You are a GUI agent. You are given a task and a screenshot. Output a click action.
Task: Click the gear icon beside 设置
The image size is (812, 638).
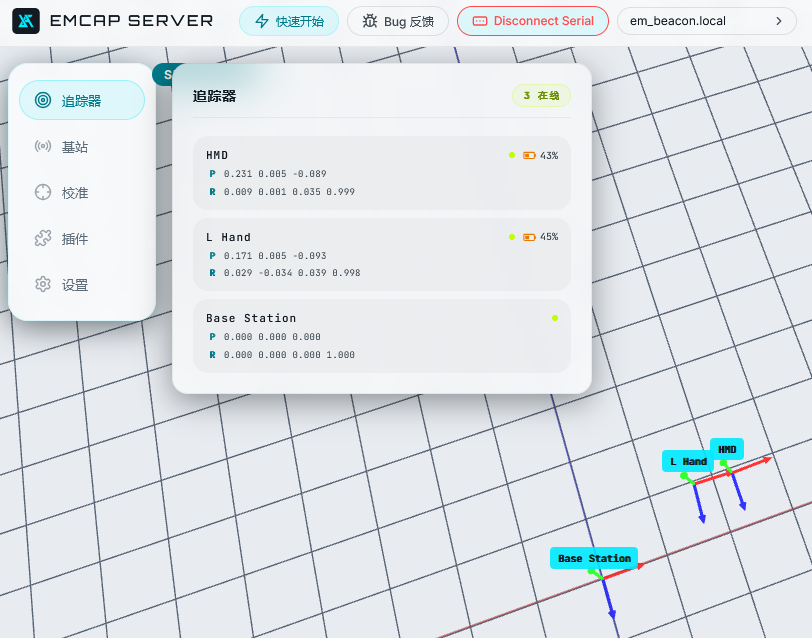pyautogui.click(x=43, y=284)
